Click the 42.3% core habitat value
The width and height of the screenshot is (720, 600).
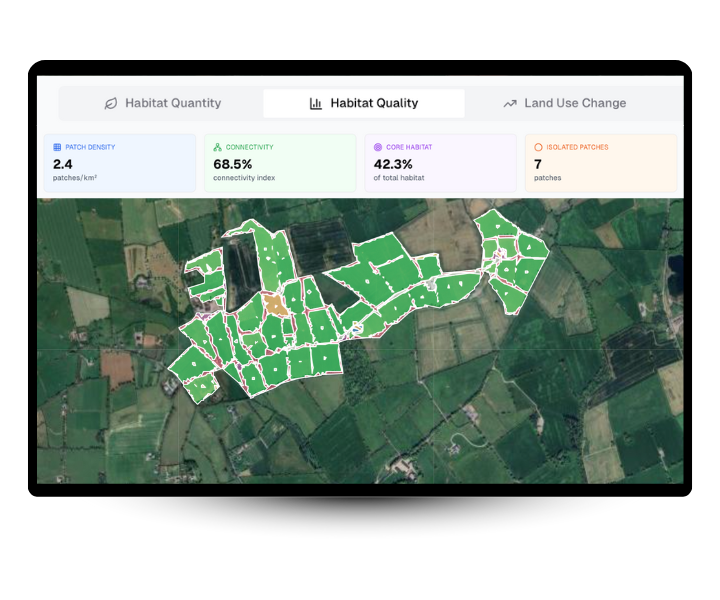(394, 163)
